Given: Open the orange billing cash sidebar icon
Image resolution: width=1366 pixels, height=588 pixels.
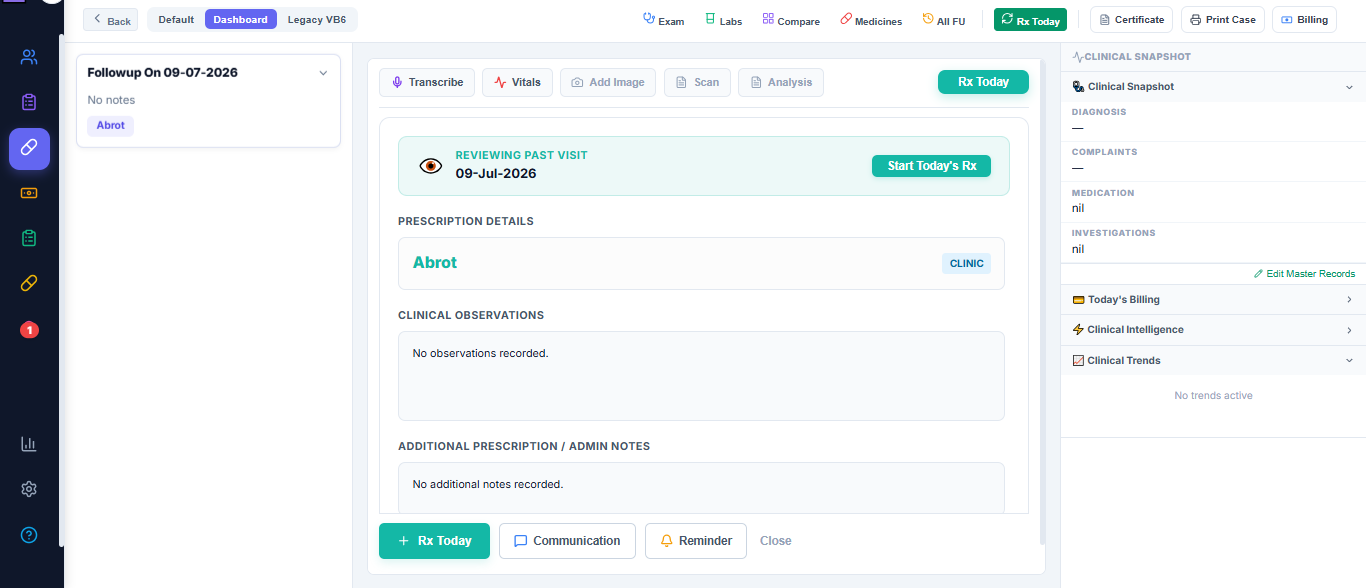Looking at the screenshot, I should tap(29, 193).
